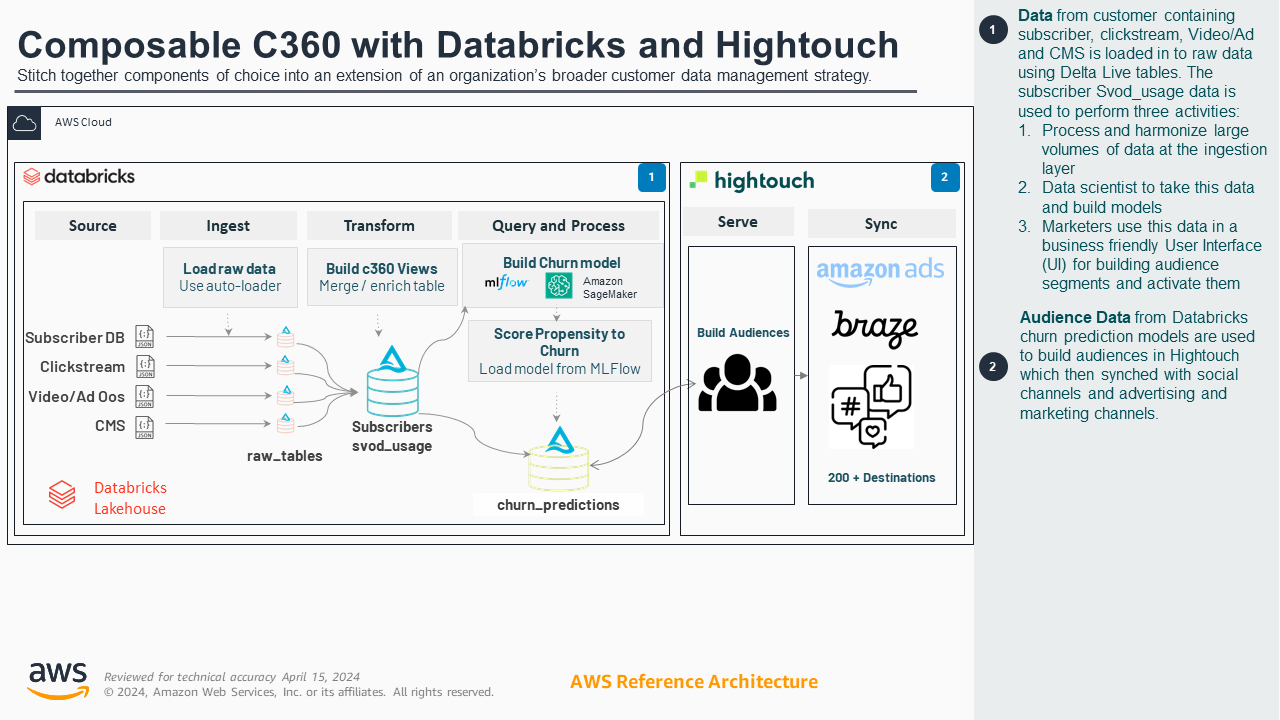
Task: Click the AWS Cloud icon
Action: [24, 123]
